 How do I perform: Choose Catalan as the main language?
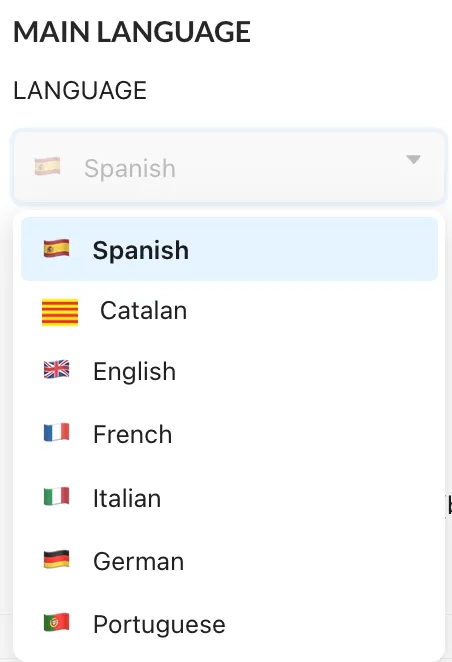tap(229, 312)
